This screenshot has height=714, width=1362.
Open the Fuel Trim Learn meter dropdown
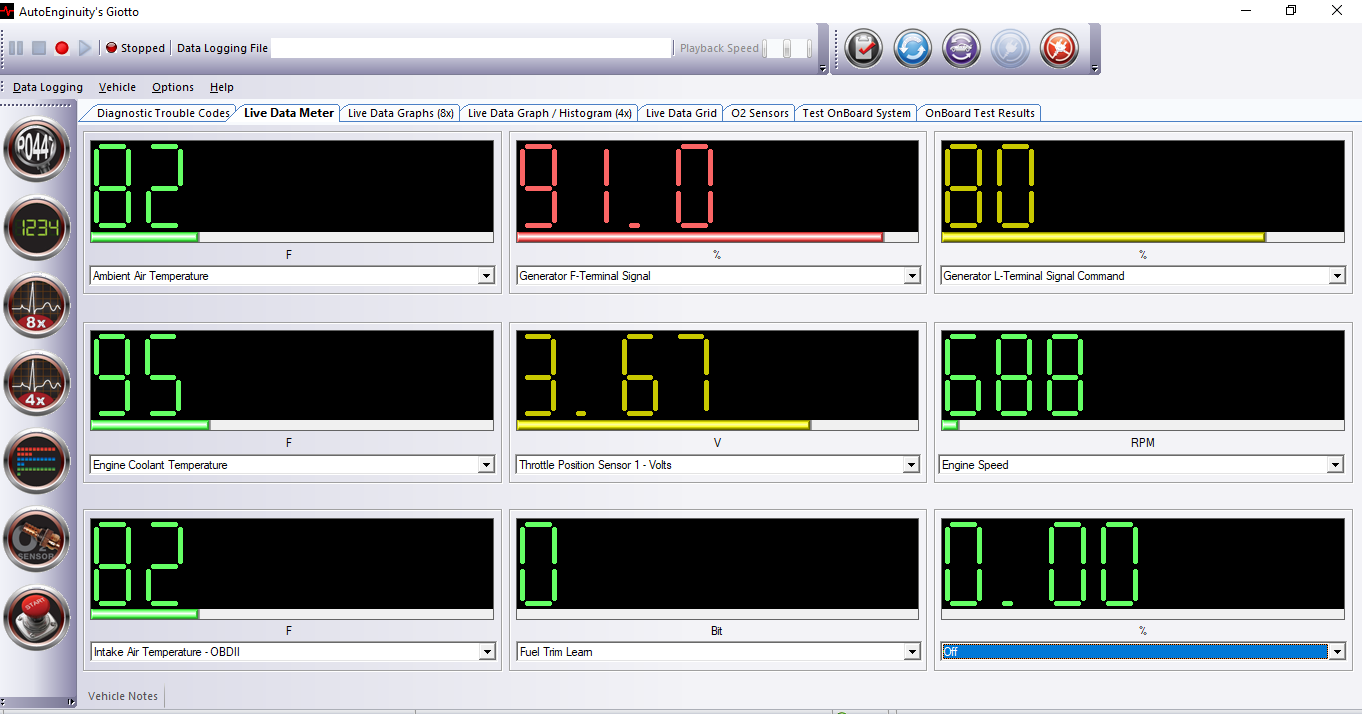click(x=911, y=651)
